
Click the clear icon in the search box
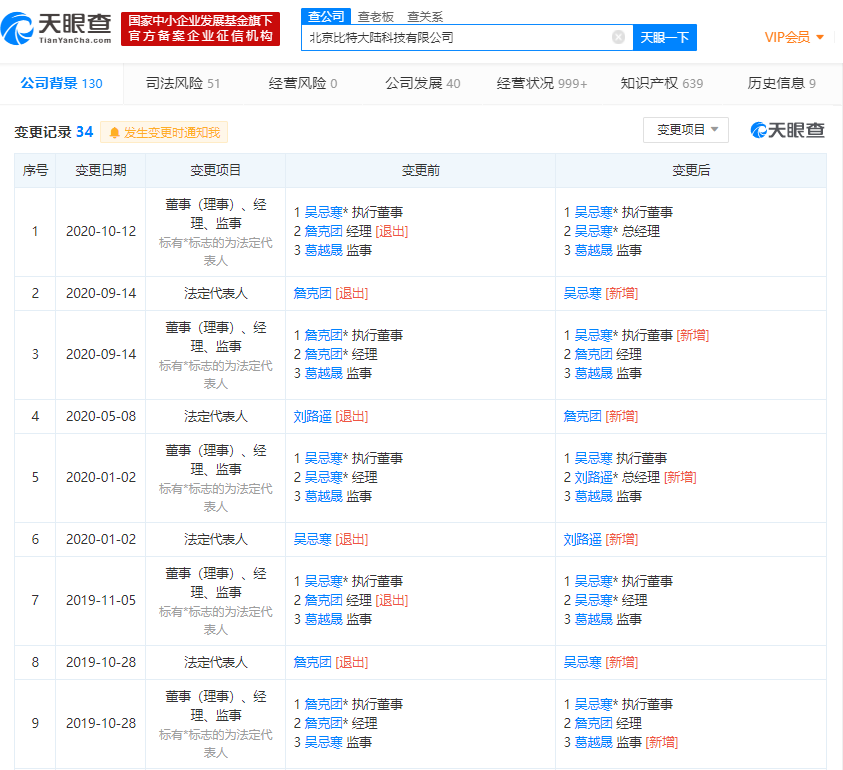(x=618, y=37)
